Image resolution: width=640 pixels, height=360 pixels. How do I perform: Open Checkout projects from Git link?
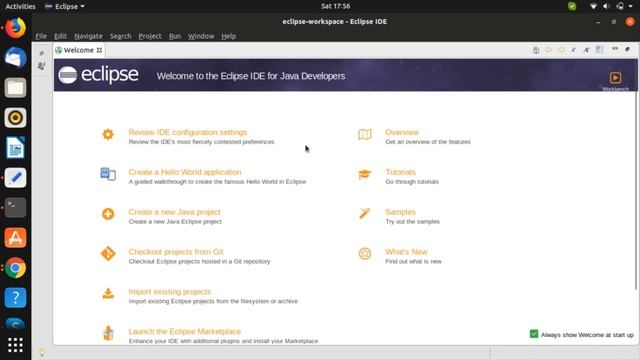[x=176, y=252]
